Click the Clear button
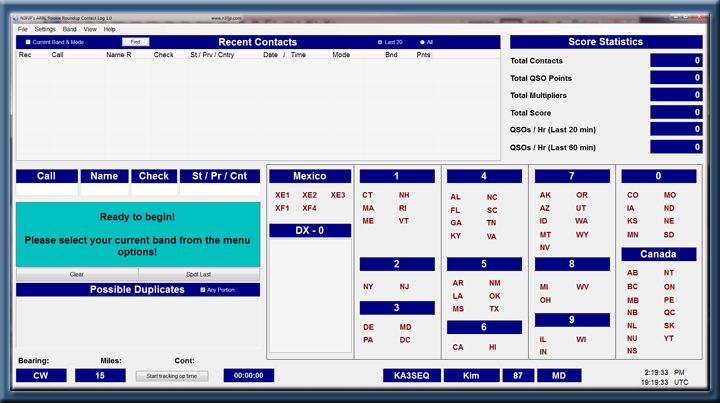 [76, 274]
